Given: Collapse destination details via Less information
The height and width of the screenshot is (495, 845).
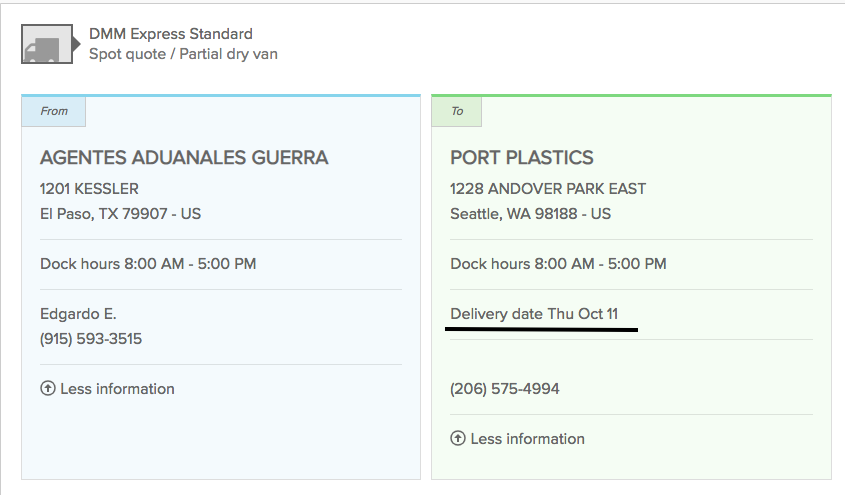Looking at the screenshot, I should pos(517,438).
